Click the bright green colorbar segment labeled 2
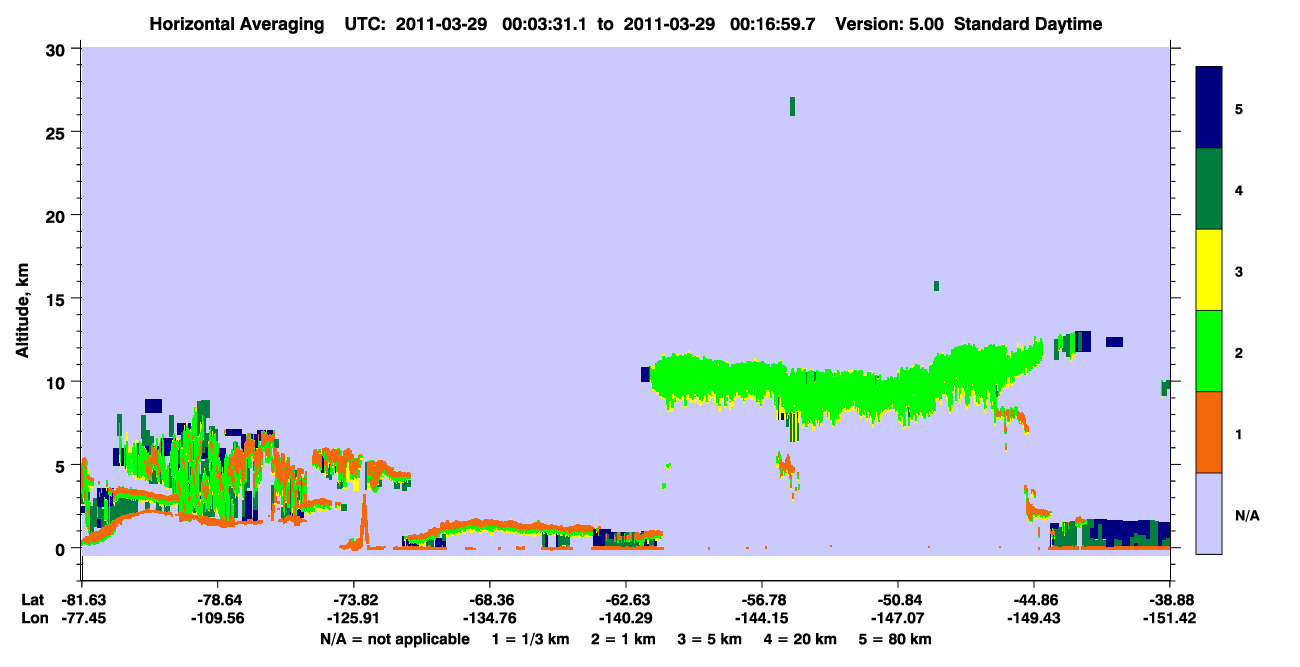Viewport: 1300px width, 667px height. tap(1209, 351)
